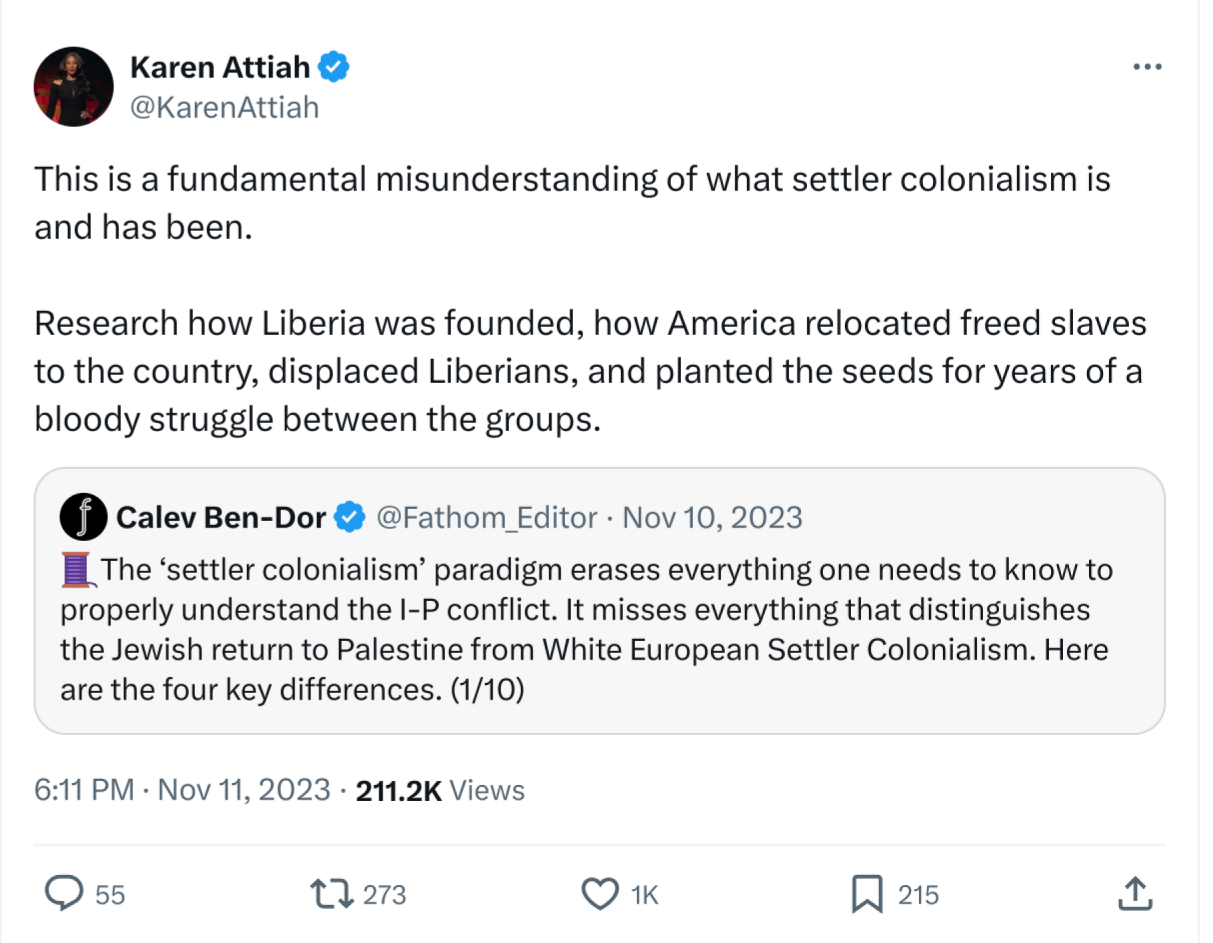This screenshot has height=943, width=1213.
Task: Click the 273 reposts count
Action: (384, 894)
